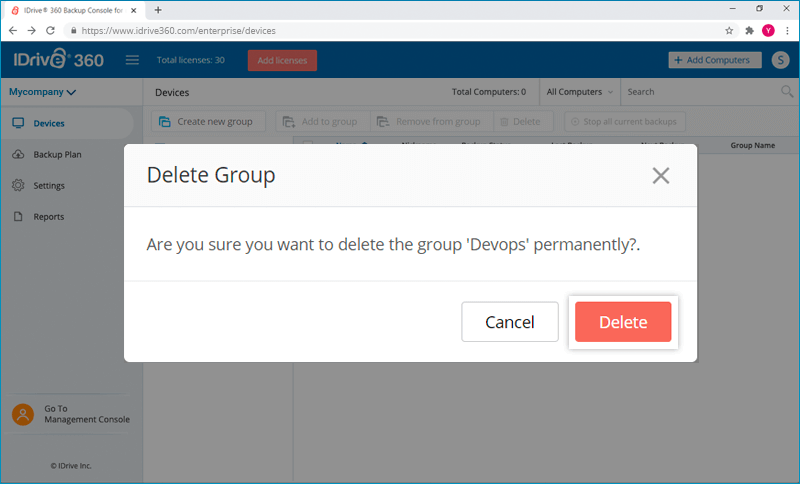
Task: Click Add Computers button
Action: coord(715,60)
